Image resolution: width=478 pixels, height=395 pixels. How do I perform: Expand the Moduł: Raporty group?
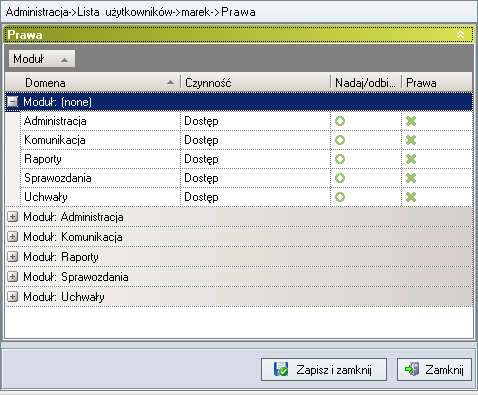12,257
